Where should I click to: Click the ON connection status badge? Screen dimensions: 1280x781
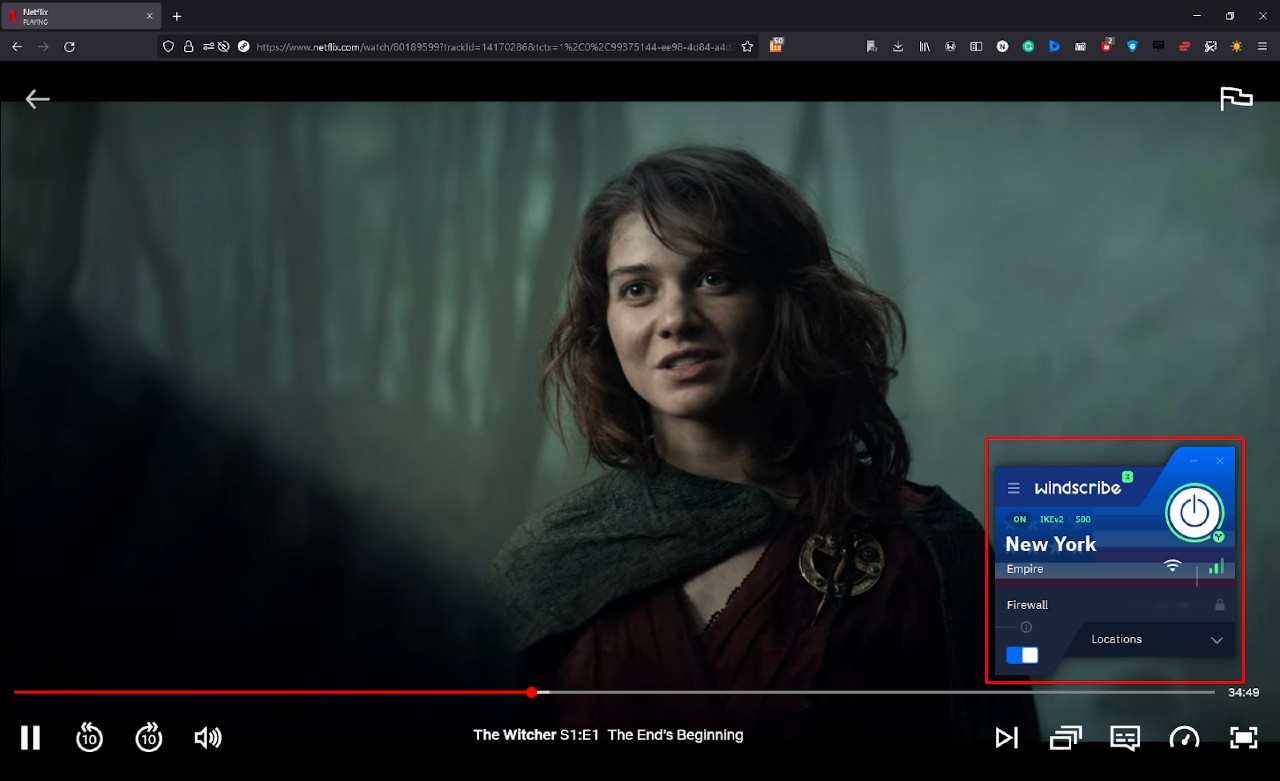[1019, 520]
